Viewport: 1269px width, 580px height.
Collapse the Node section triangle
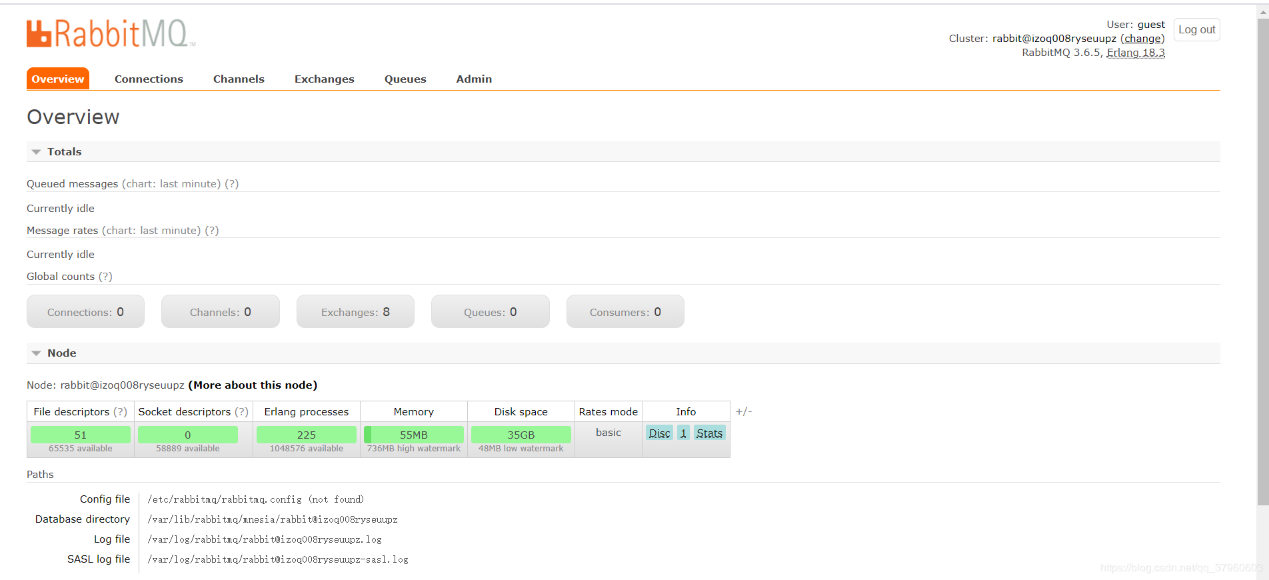point(36,353)
